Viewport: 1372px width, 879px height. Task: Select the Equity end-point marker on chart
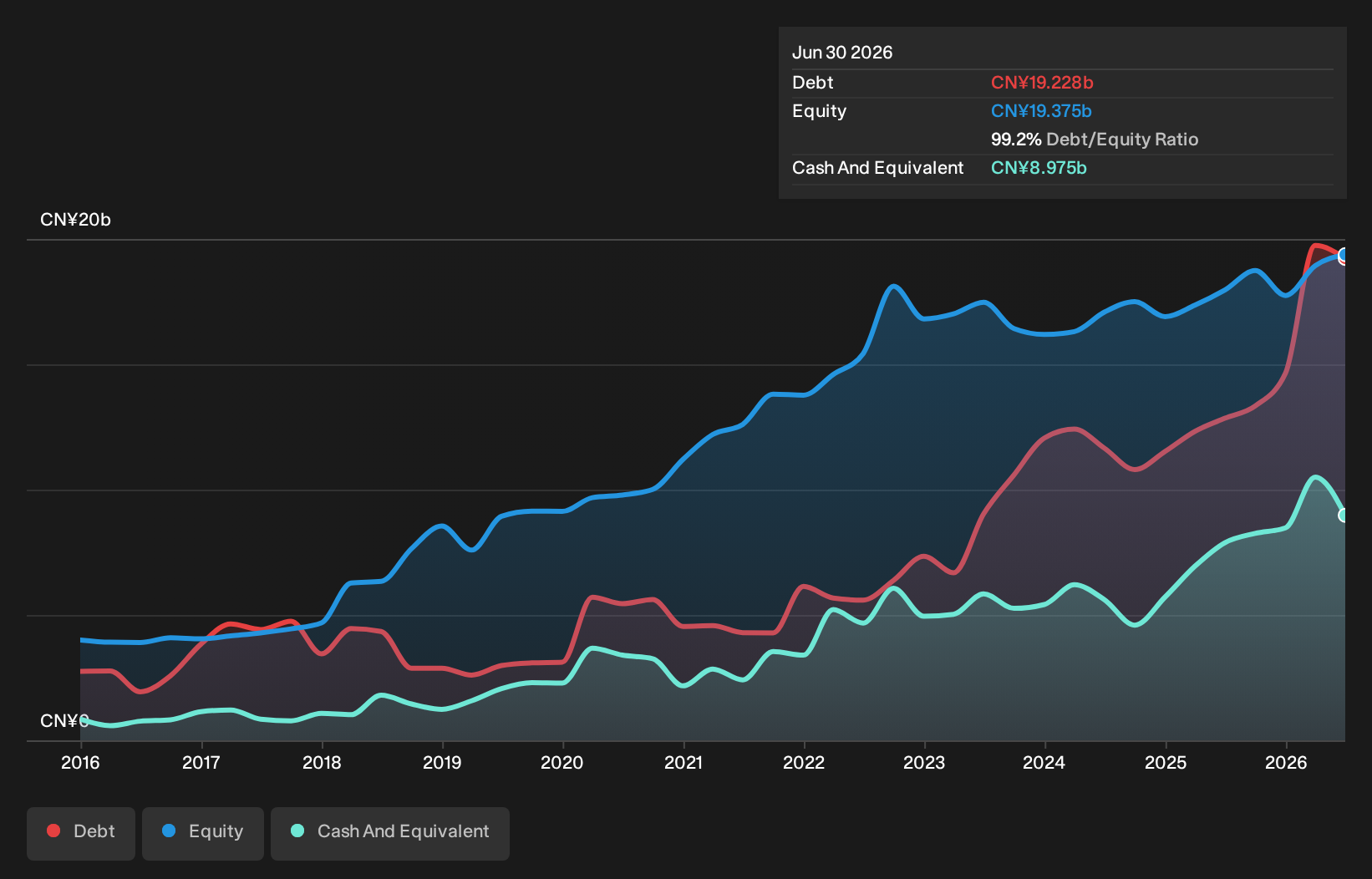click(x=1344, y=255)
